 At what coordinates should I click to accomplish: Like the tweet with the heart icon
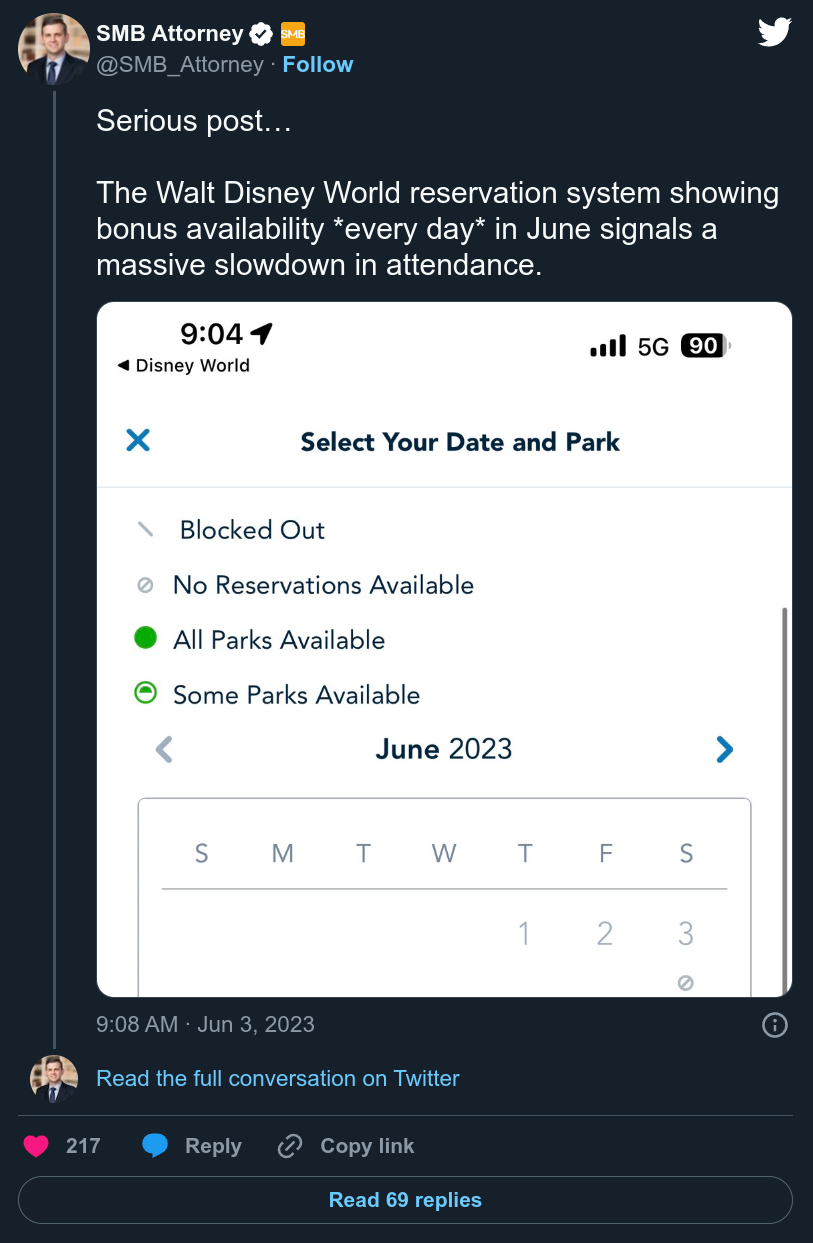point(36,1146)
